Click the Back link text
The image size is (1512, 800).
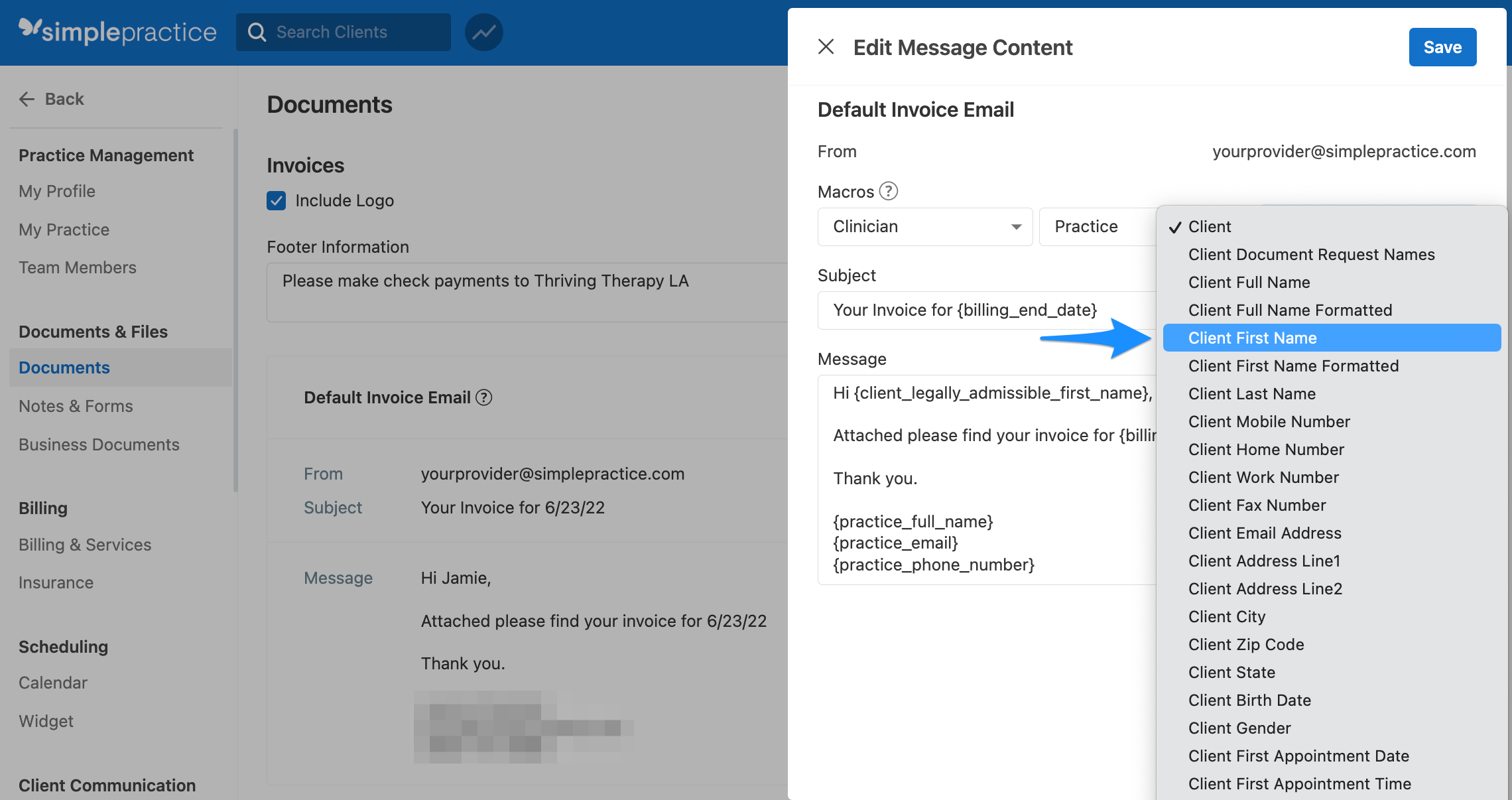[64, 99]
